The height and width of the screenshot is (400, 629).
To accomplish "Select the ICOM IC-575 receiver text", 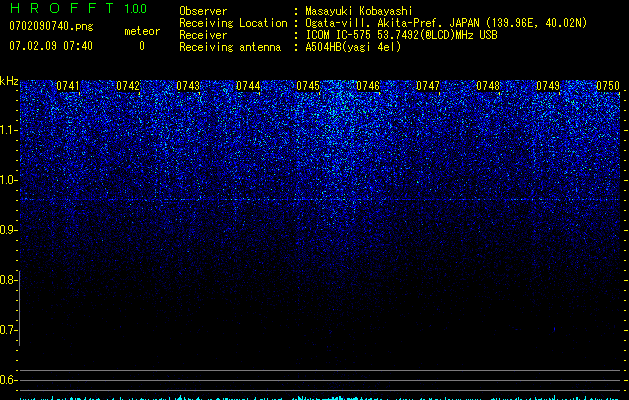I will point(401,35).
